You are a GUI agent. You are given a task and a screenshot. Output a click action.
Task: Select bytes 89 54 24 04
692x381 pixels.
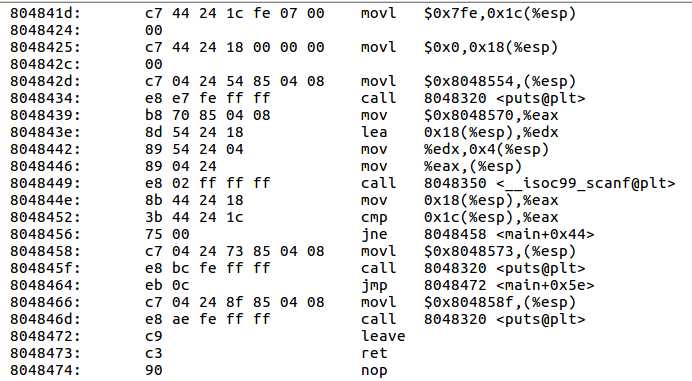[x=194, y=149]
